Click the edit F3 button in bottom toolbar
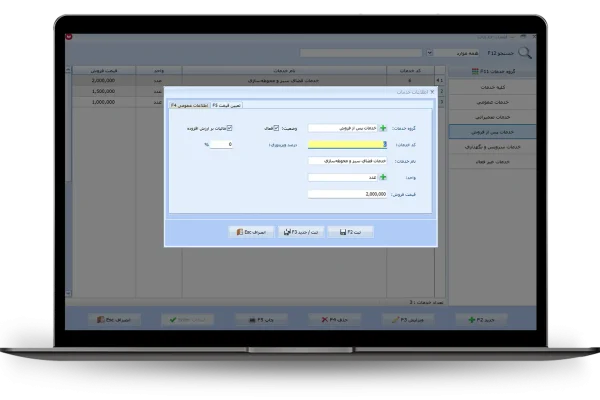 coord(394,319)
